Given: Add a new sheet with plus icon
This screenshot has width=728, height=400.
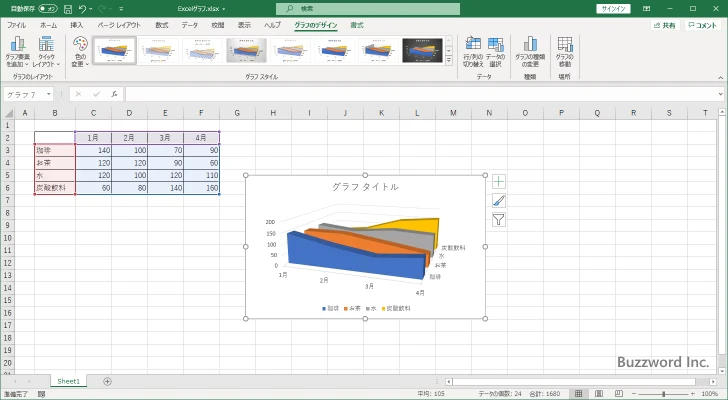Looking at the screenshot, I should coord(107,381).
